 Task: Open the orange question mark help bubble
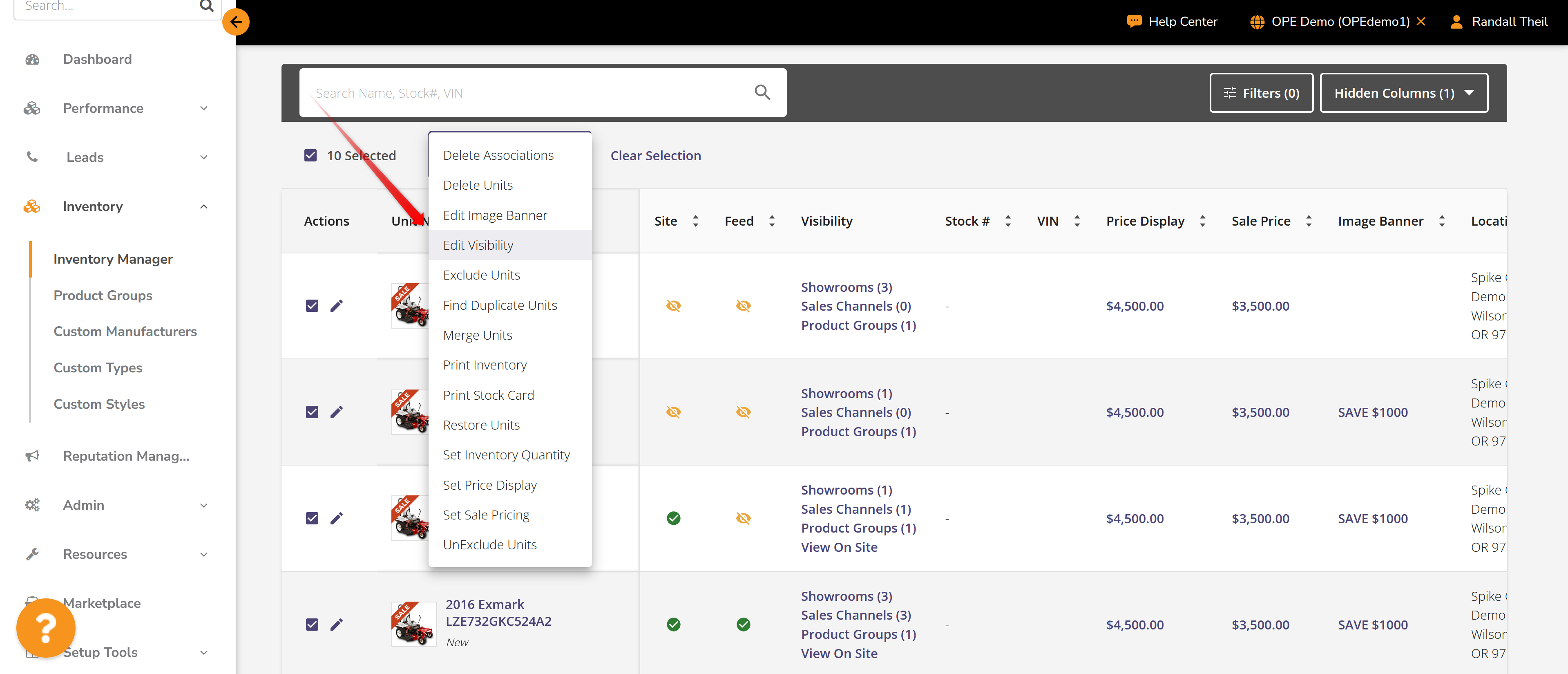pyautogui.click(x=46, y=628)
